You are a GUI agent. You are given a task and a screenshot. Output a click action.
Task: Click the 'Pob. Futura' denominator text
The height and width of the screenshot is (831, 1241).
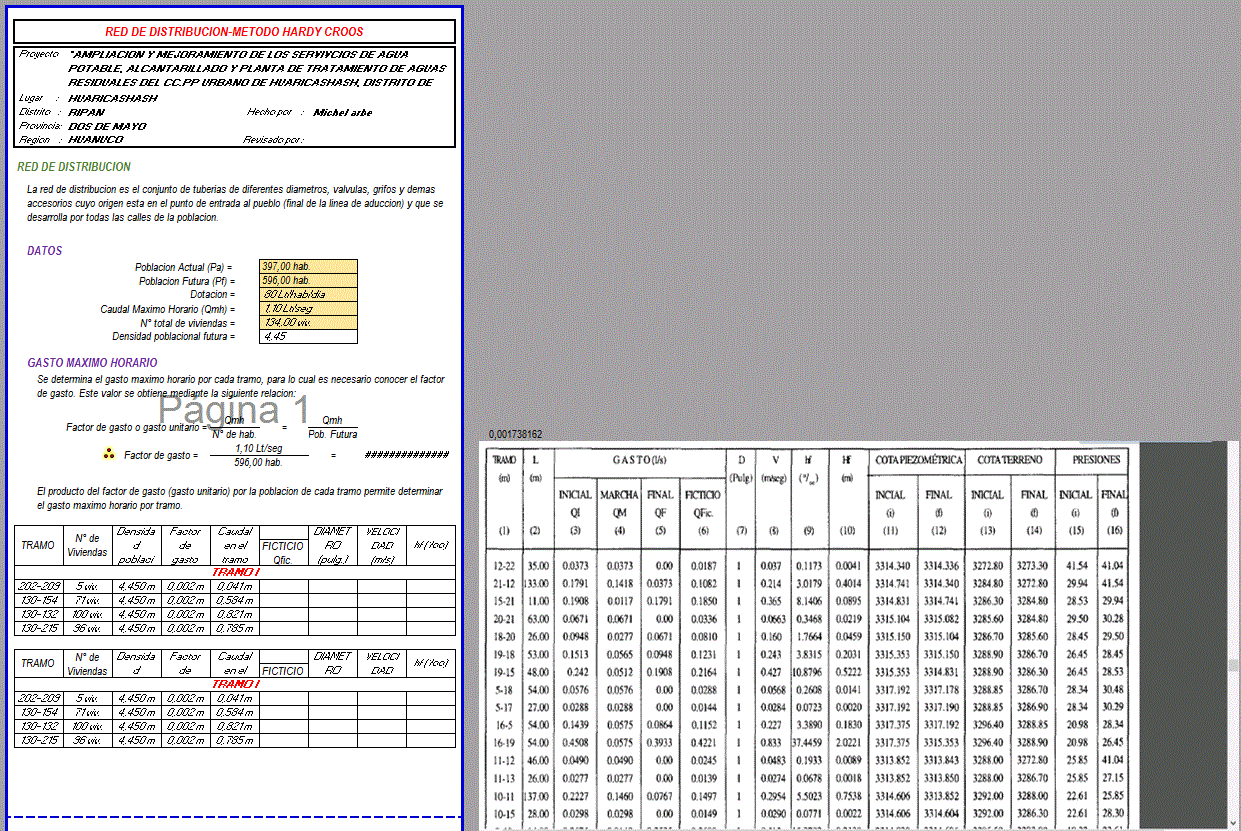332,434
